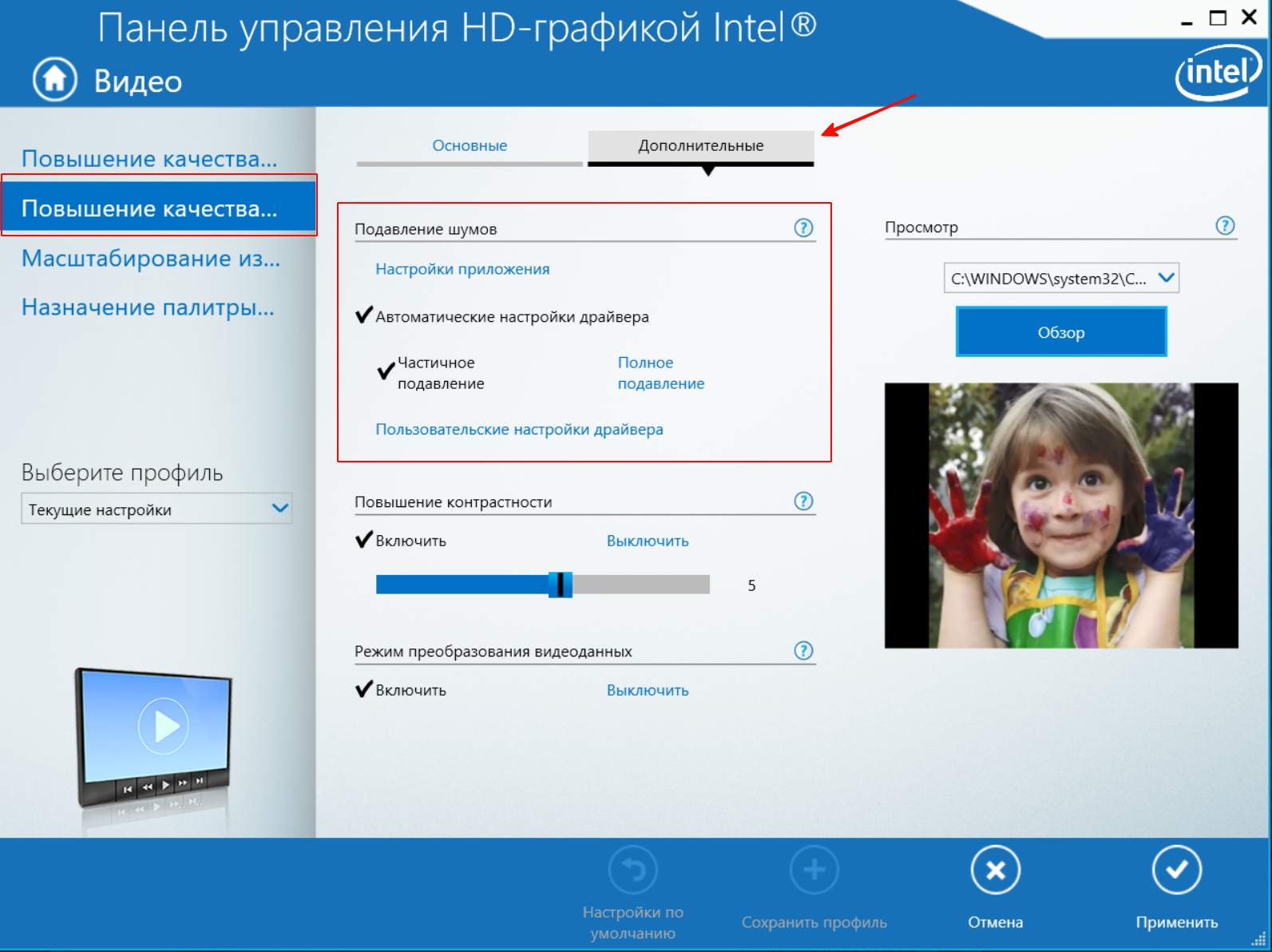1272x952 pixels.
Task: Select Настройки приложения noise option
Action: click(462, 269)
